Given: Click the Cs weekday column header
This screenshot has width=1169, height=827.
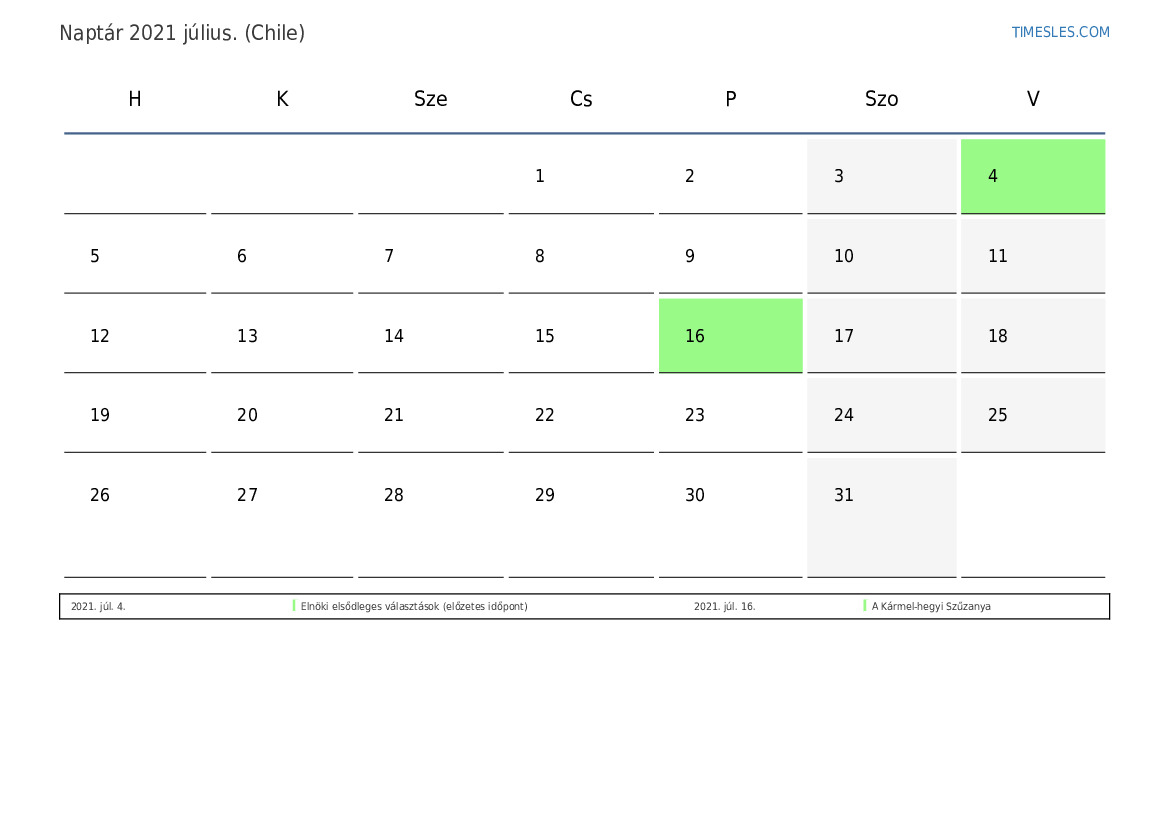Looking at the screenshot, I should tap(581, 99).
